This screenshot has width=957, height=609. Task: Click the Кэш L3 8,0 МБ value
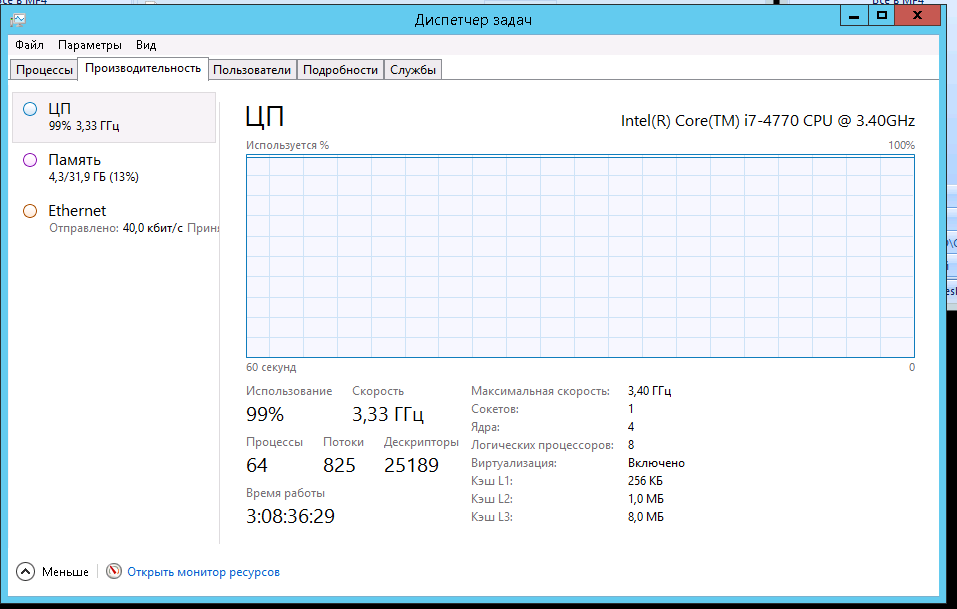pyautogui.click(x=646, y=517)
